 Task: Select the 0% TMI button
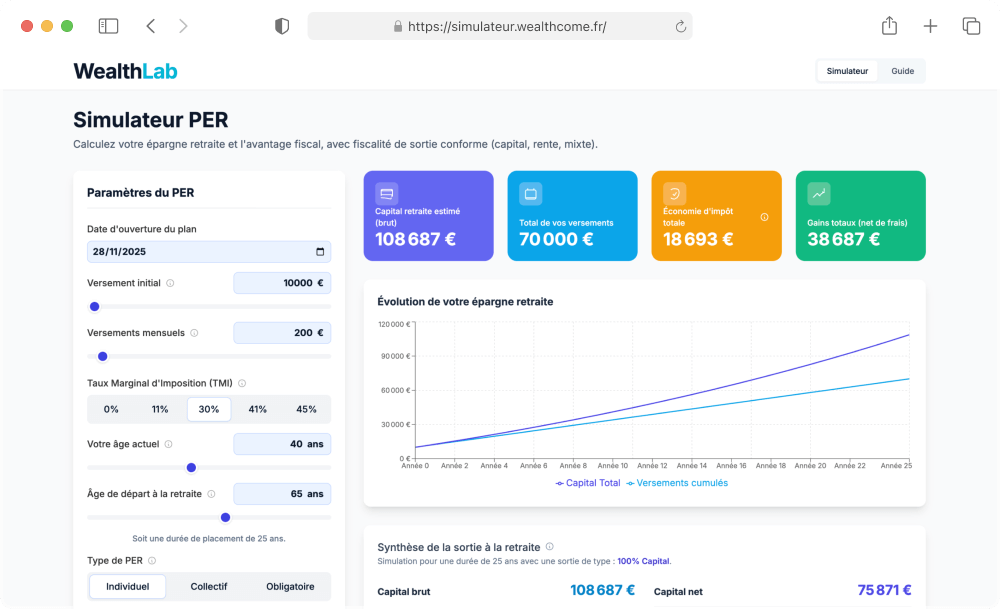tap(110, 409)
